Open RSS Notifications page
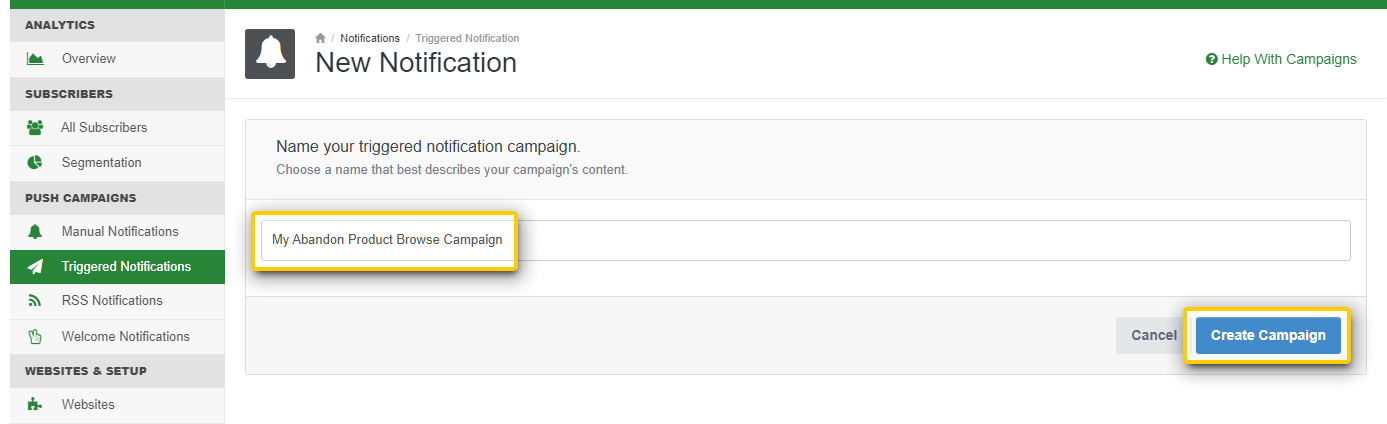The height and width of the screenshot is (424, 1387). [x=112, y=301]
